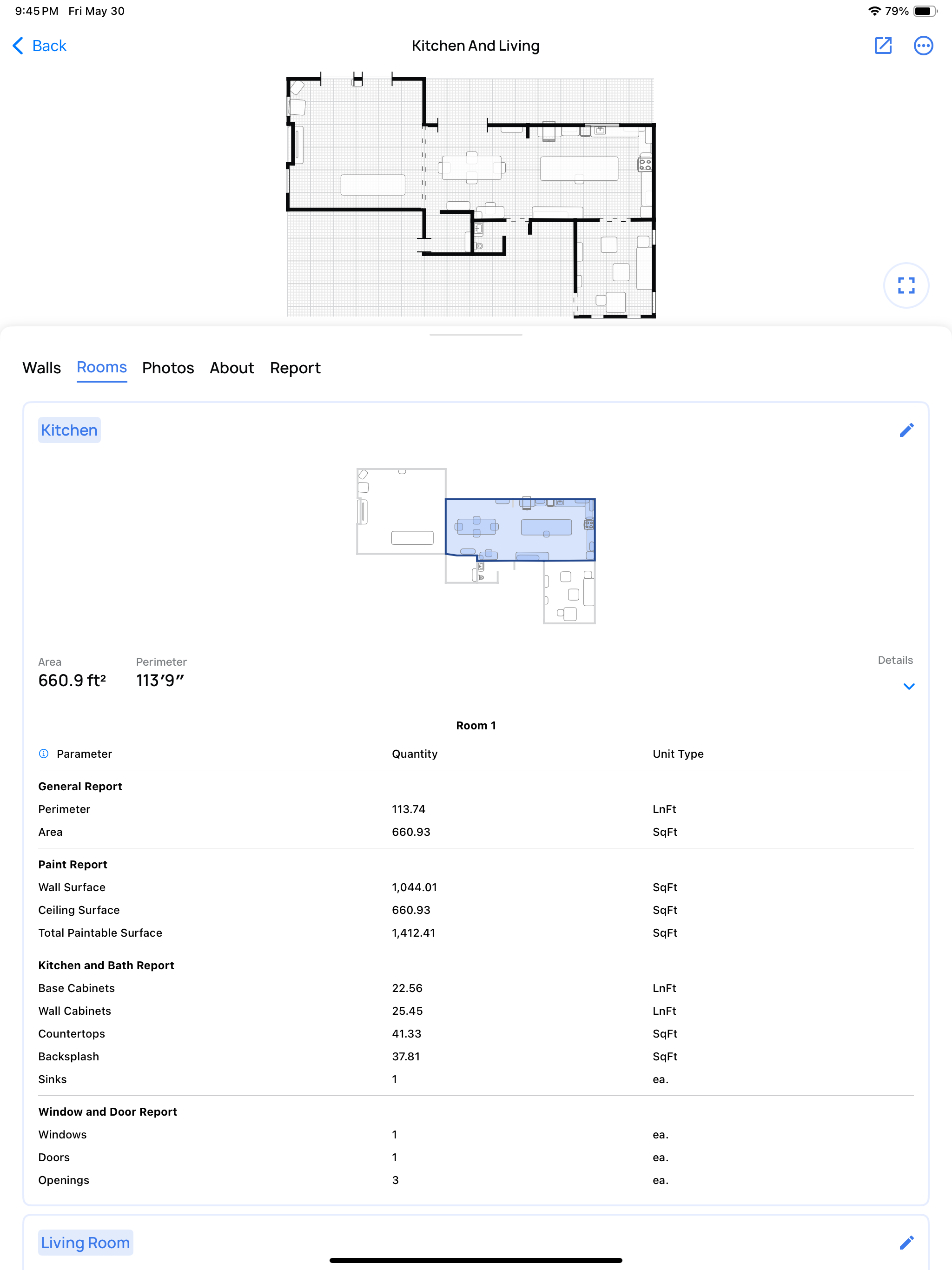Screen dimensions: 952x1270
Task: Tap the battery status icon
Action: (925, 11)
